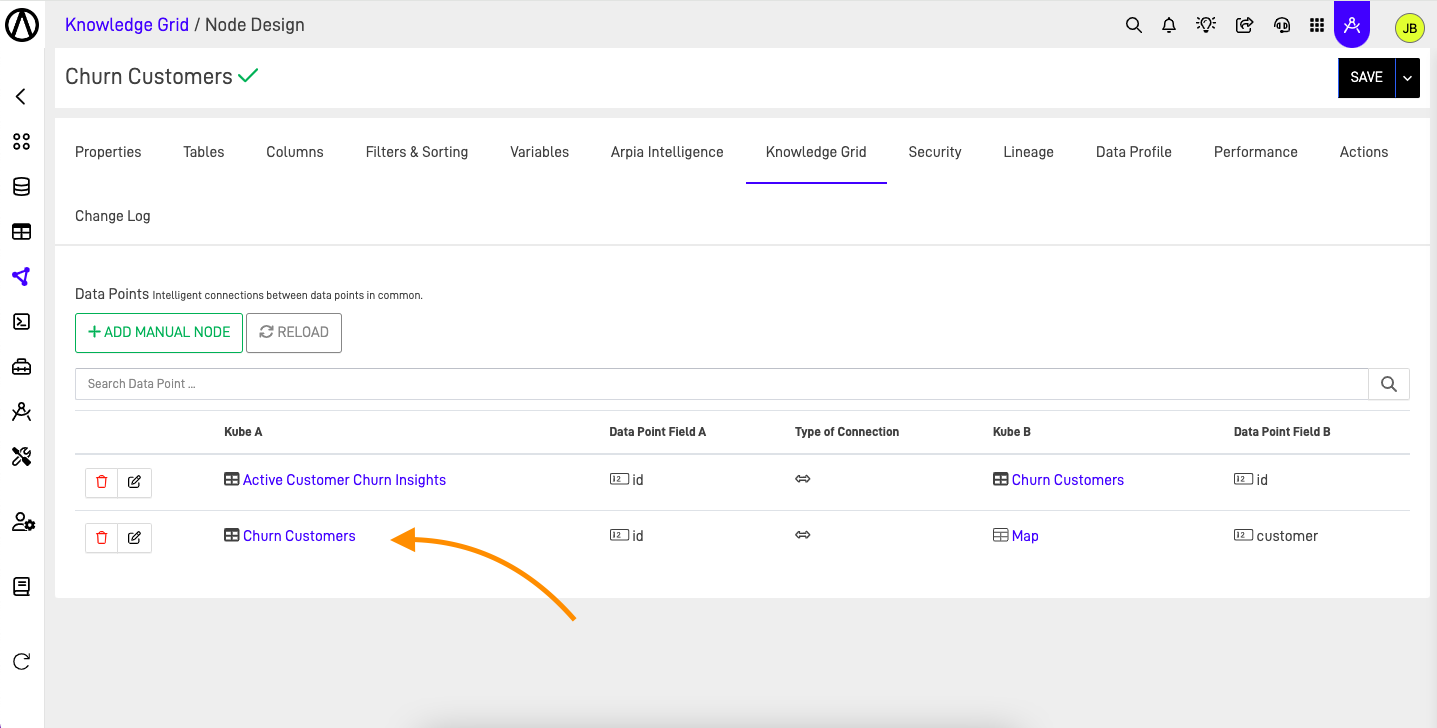Delete the Active Customer Churn Insights row
The image size is (1437, 728).
click(x=101, y=482)
